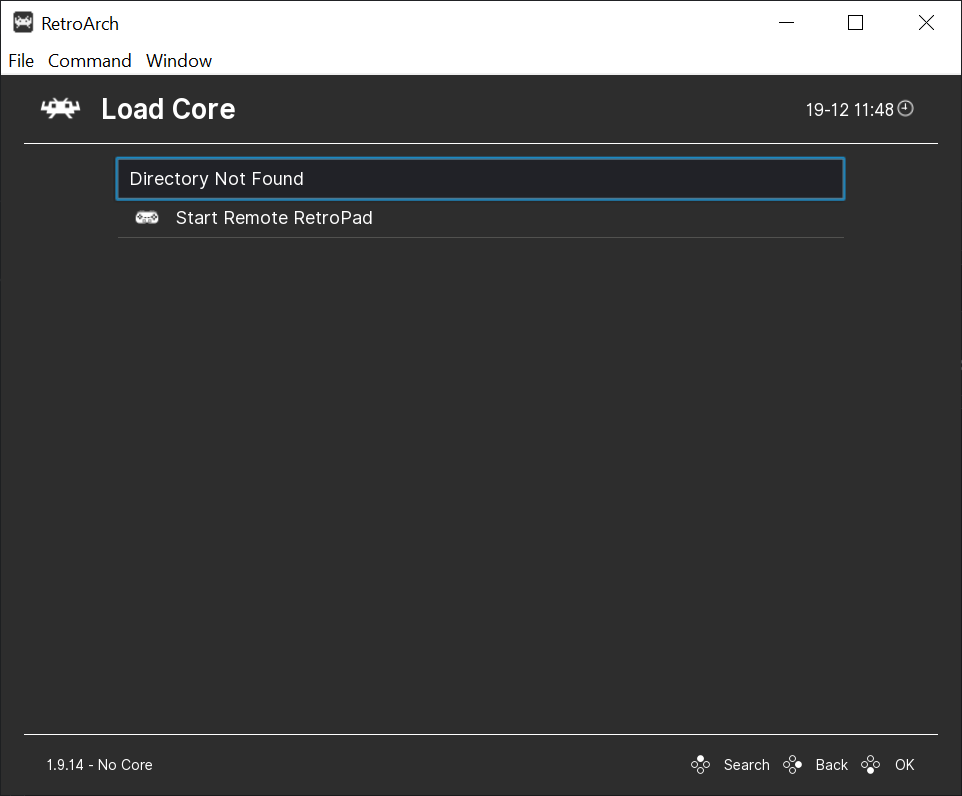This screenshot has height=796, width=962.
Task: Open the Command menu
Action: click(89, 60)
